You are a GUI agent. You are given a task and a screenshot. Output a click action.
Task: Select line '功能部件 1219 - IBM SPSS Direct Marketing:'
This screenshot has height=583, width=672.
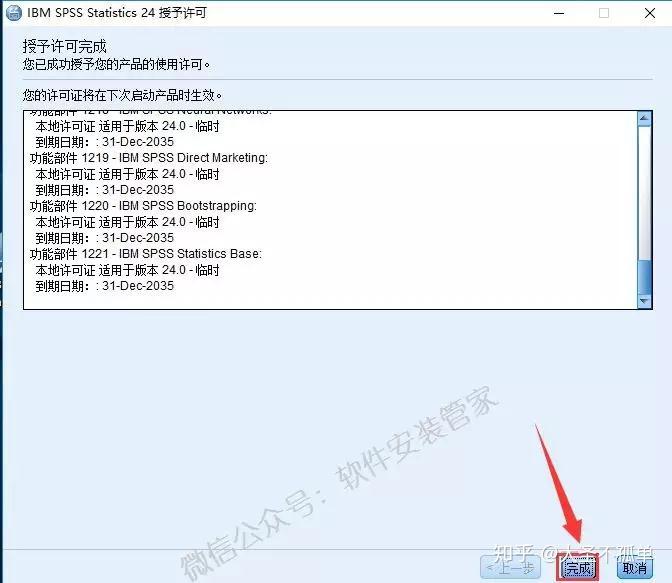coord(149,158)
